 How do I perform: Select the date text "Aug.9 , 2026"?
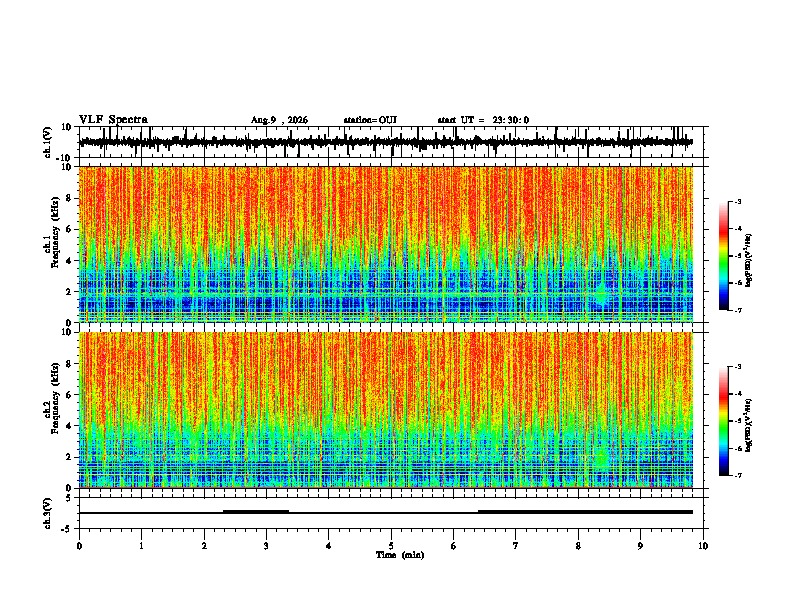tap(279, 120)
